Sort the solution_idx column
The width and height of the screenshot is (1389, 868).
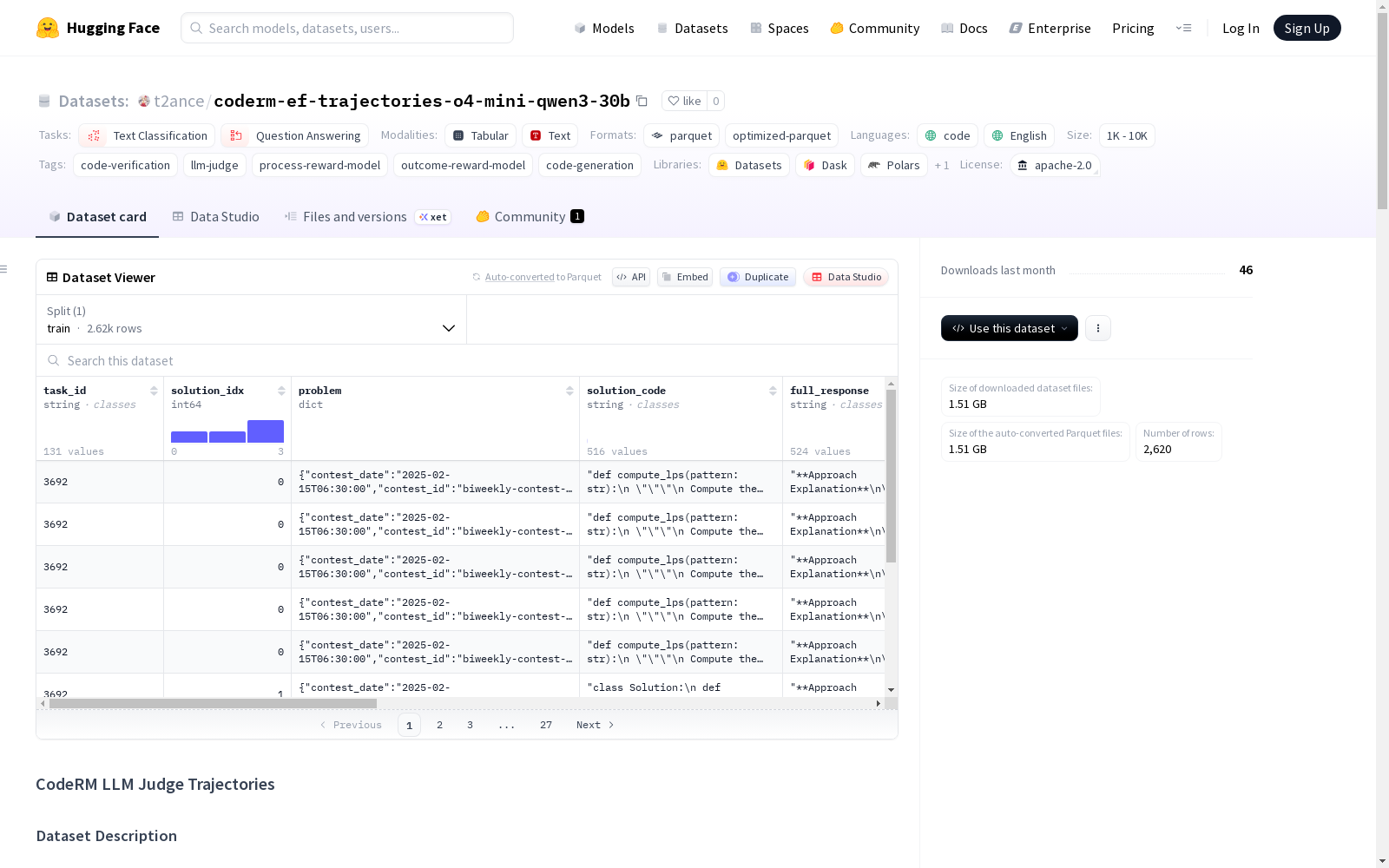click(281, 391)
